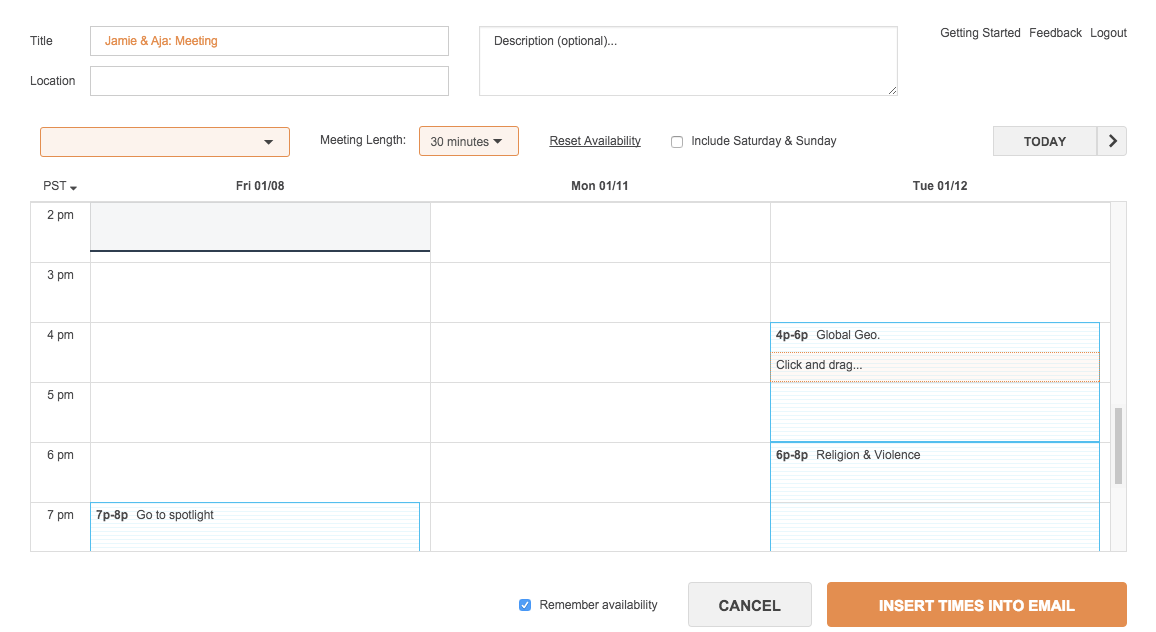Click the calendar's vertical scrollbar thumb
The image size is (1156, 632).
click(x=1118, y=445)
